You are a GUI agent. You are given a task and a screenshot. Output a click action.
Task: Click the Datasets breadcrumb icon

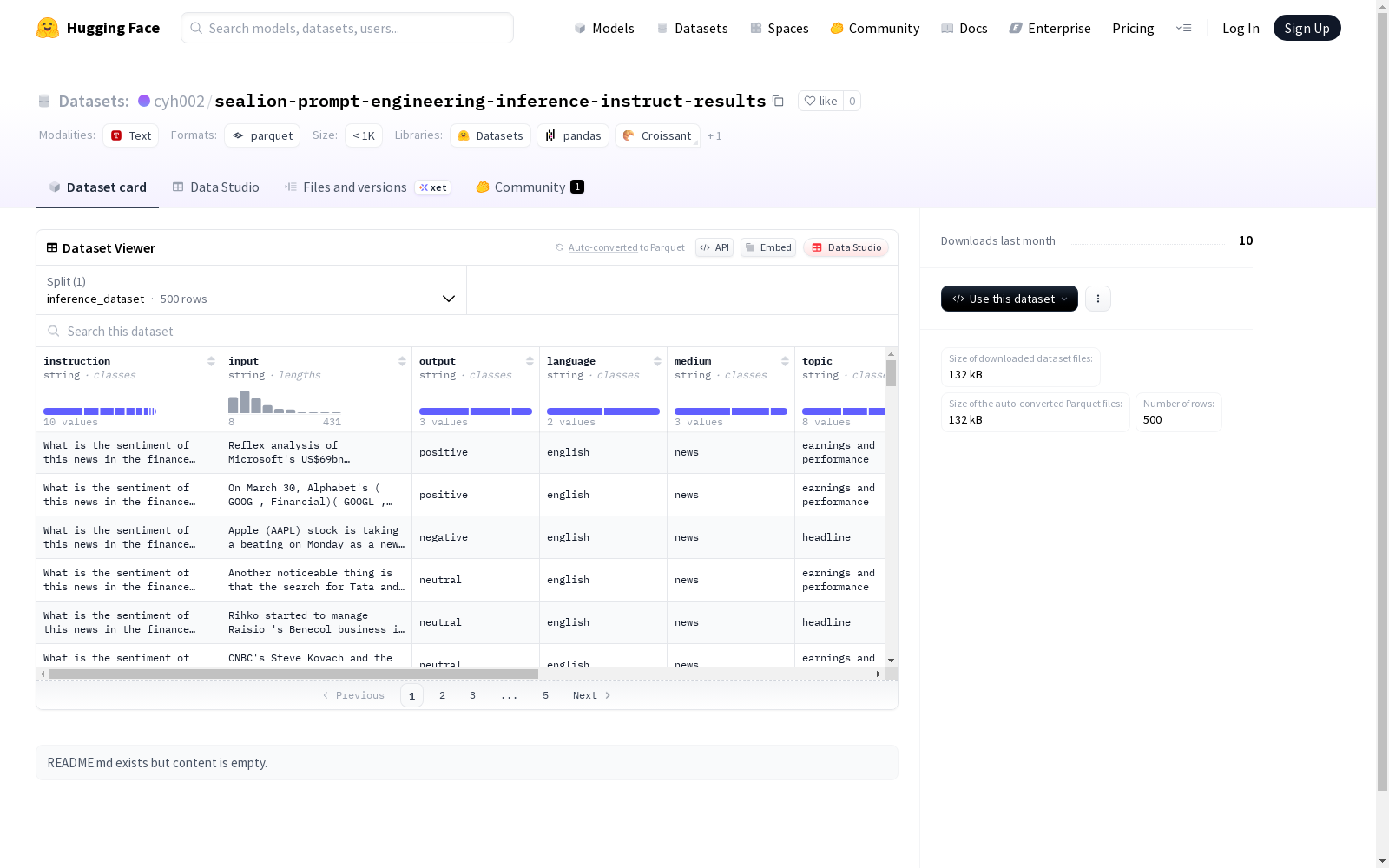44,102
